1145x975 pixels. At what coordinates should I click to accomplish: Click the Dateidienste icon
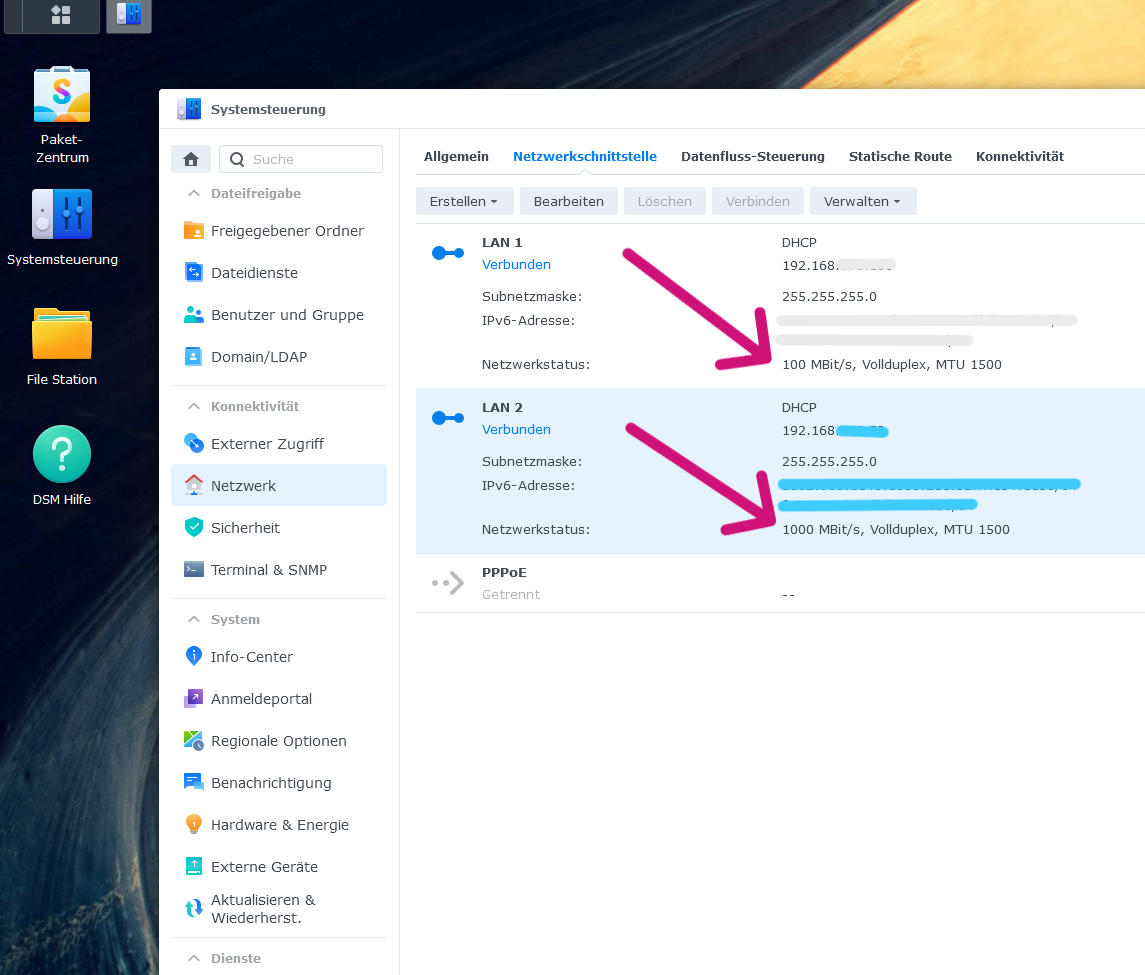tap(194, 272)
